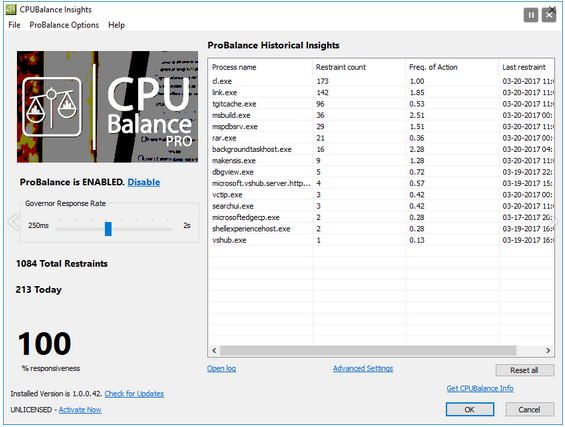Click the 250ms slider minimum label
565x427 pixels.
pyautogui.click(x=38, y=226)
